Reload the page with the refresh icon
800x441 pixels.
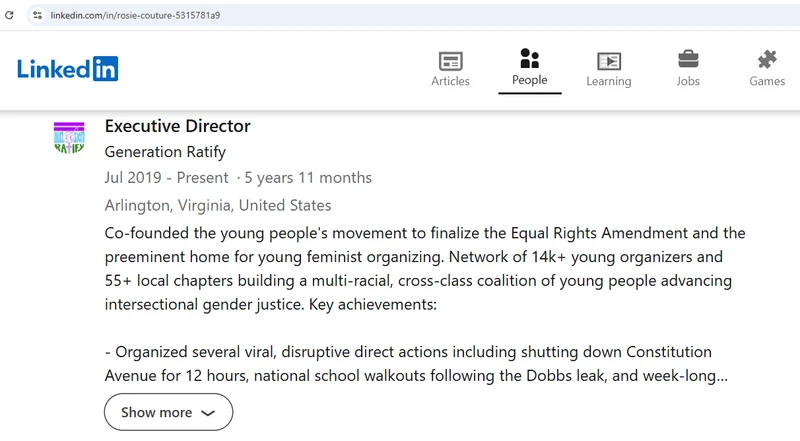pos(9,15)
